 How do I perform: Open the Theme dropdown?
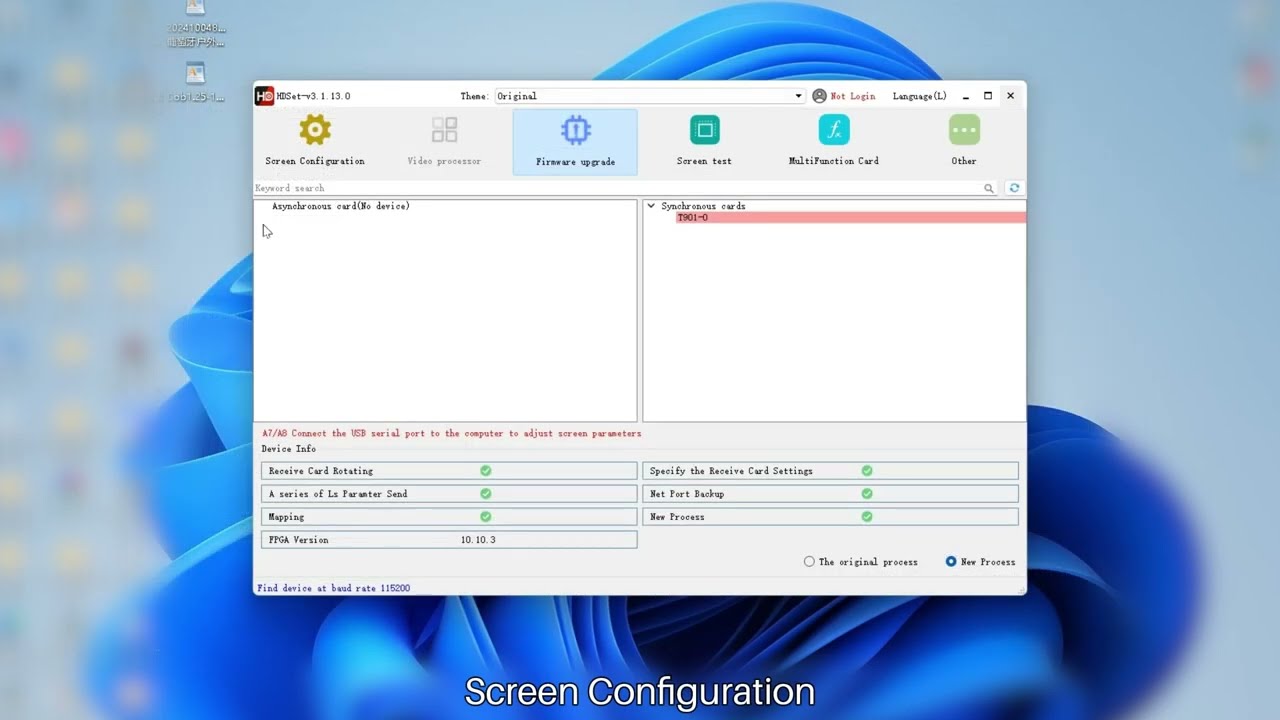click(x=649, y=96)
